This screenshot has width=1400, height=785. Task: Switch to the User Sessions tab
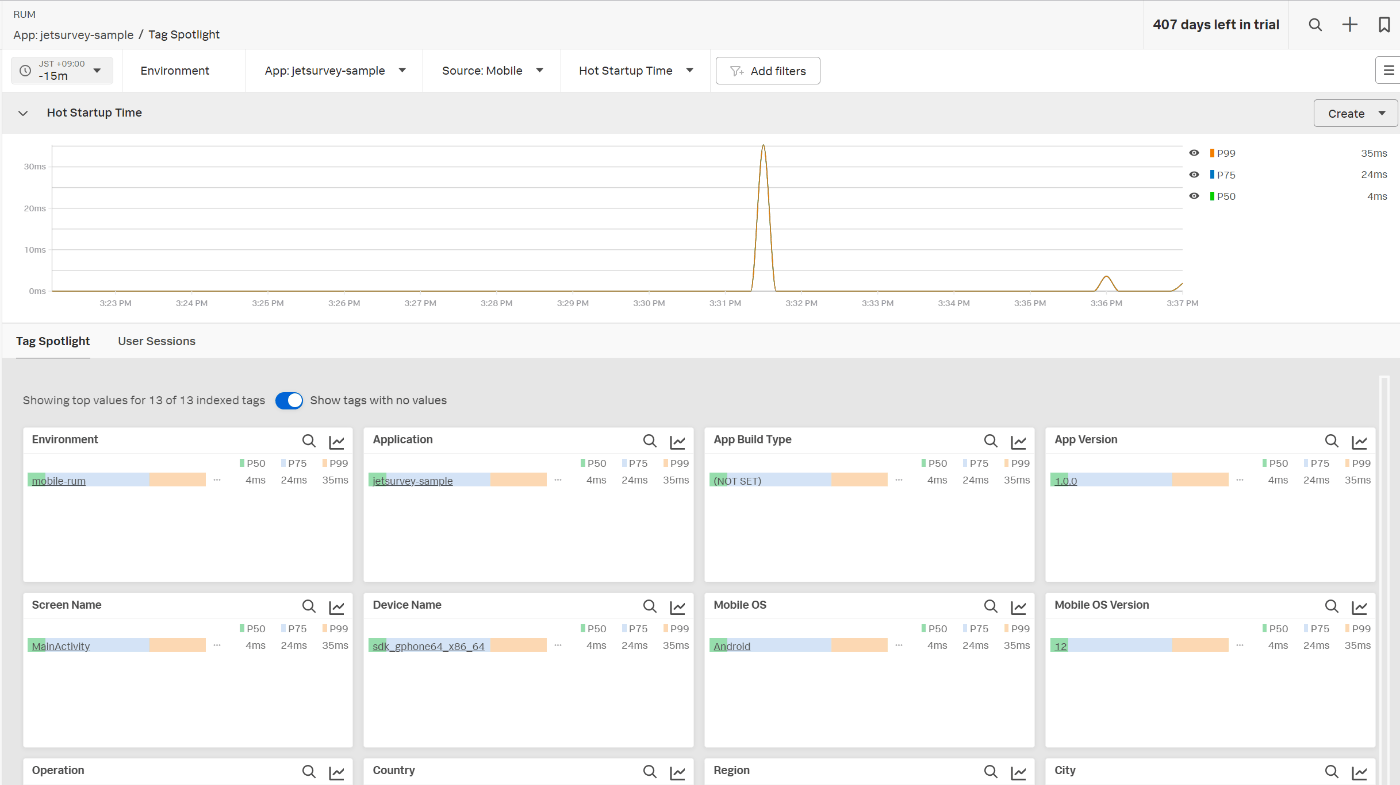click(157, 341)
